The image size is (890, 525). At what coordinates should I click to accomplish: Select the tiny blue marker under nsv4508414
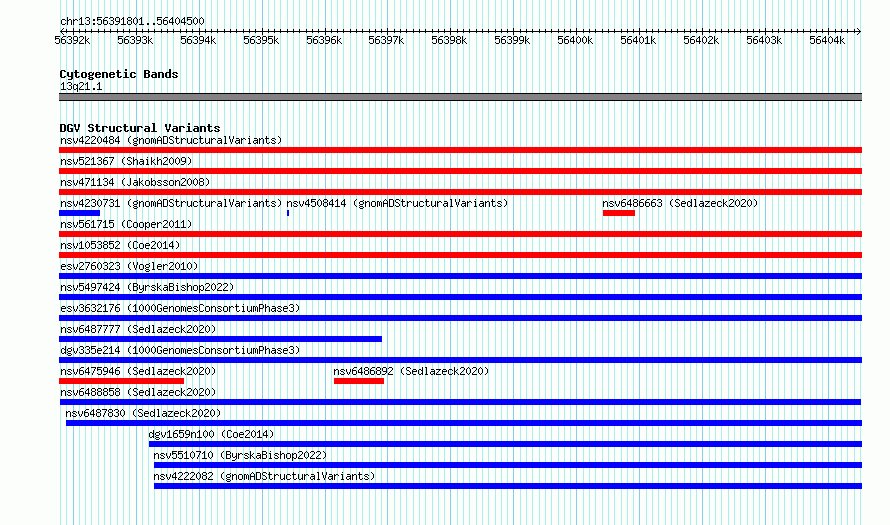pos(288,213)
